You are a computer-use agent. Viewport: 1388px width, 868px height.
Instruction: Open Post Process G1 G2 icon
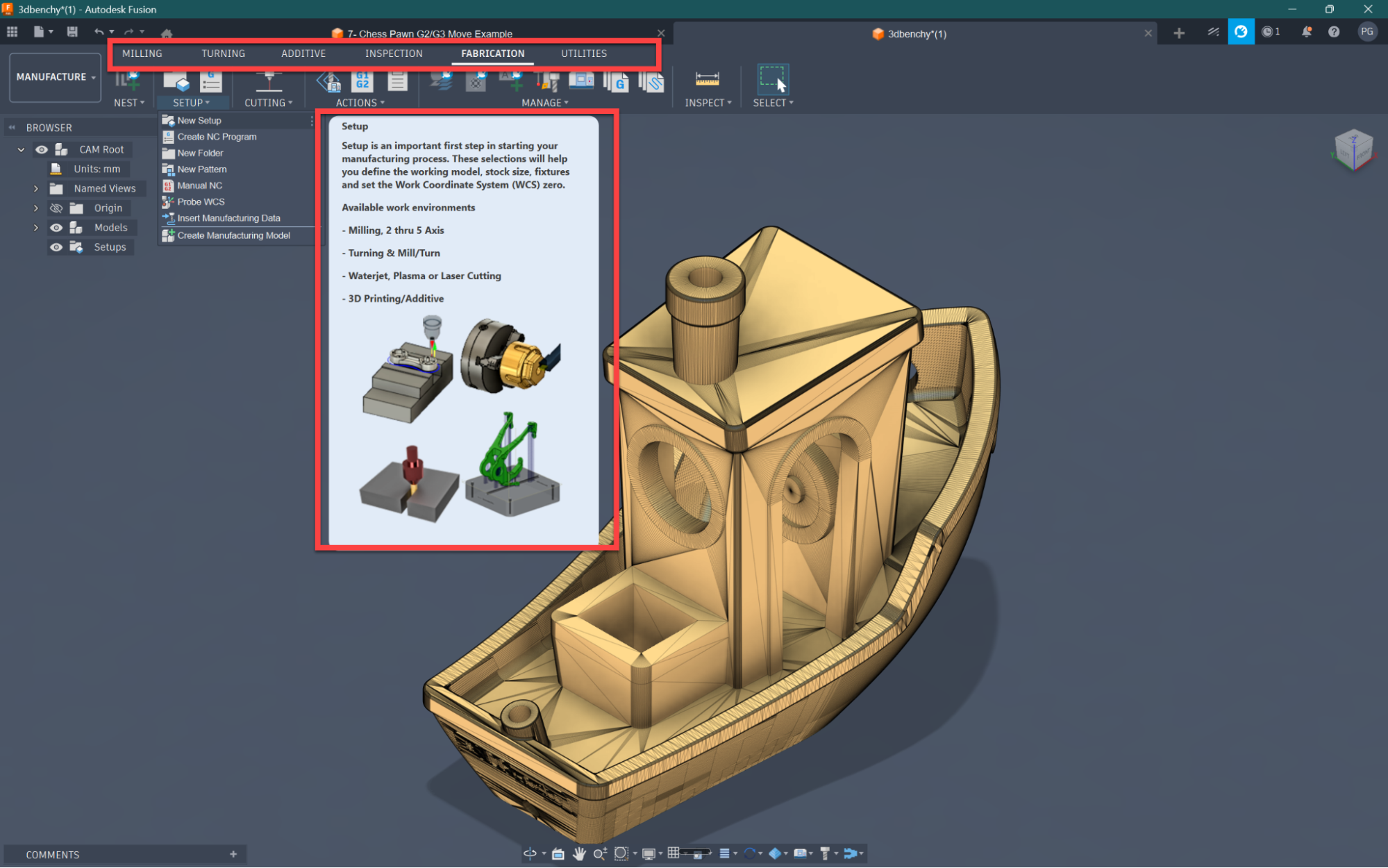(362, 81)
